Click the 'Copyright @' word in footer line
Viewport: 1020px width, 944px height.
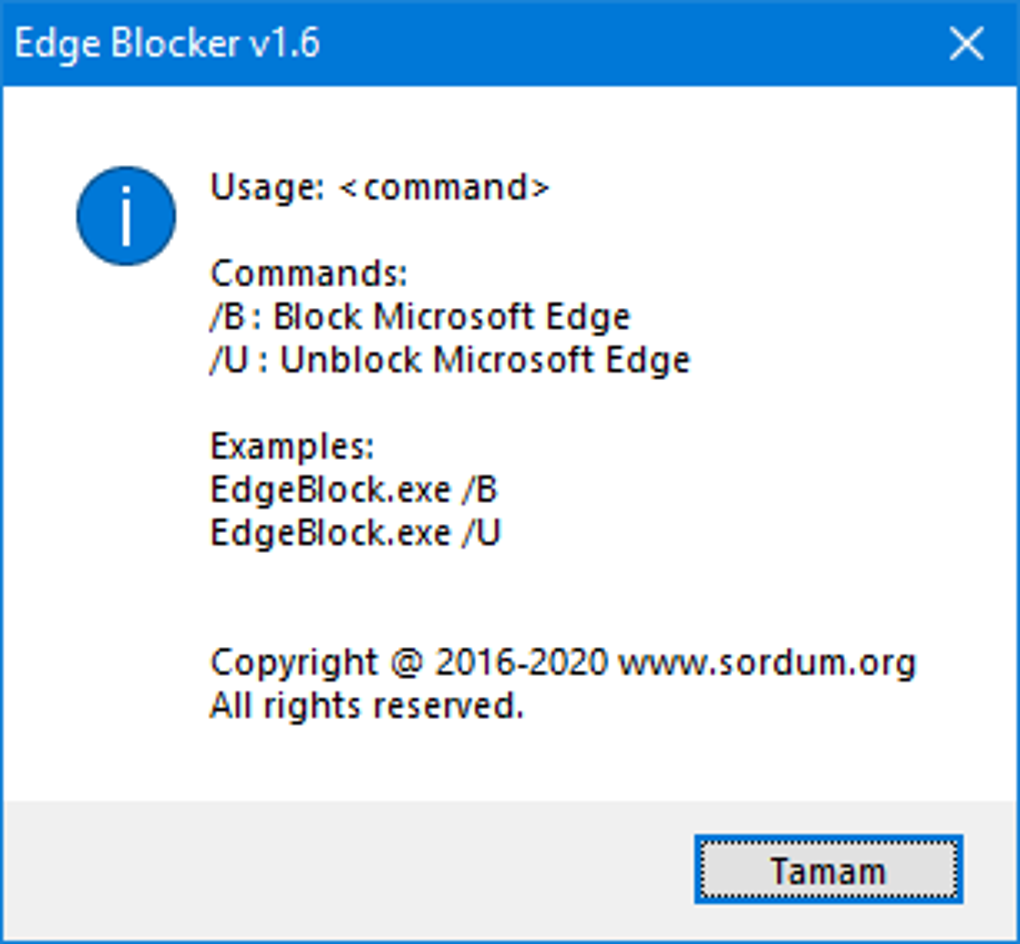[317, 663]
